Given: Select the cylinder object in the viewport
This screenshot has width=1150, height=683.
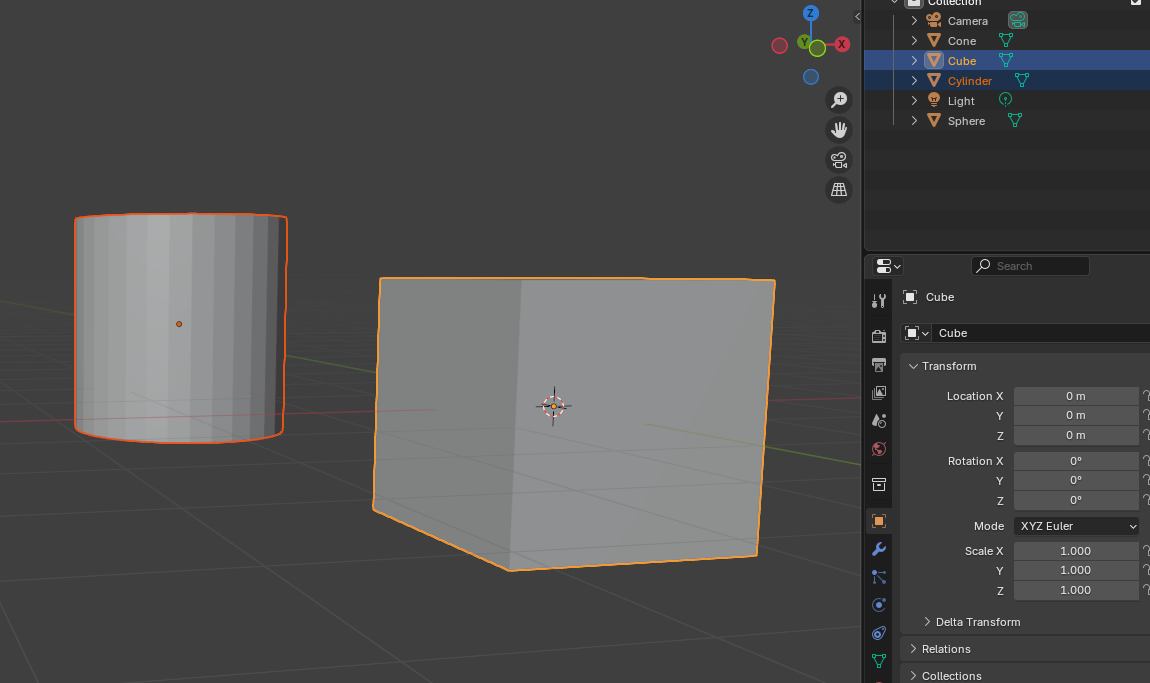Looking at the screenshot, I should point(180,328).
